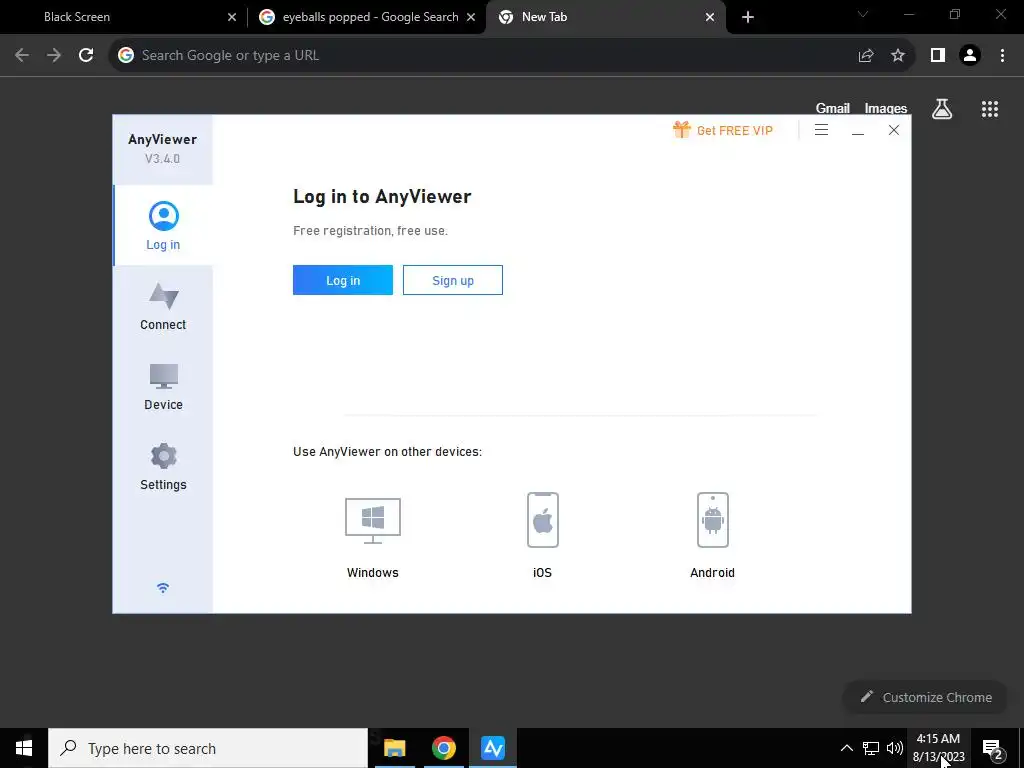Open a new Chrome tab
The width and height of the screenshot is (1024, 768).
[x=748, y=18]
